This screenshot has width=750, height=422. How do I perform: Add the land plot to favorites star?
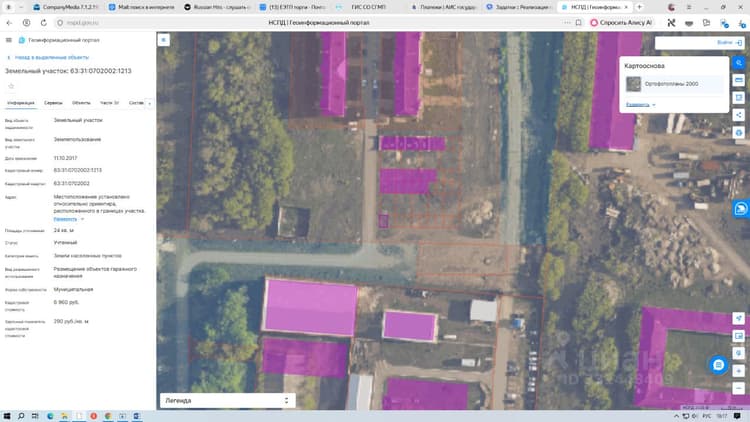(11, 86)
